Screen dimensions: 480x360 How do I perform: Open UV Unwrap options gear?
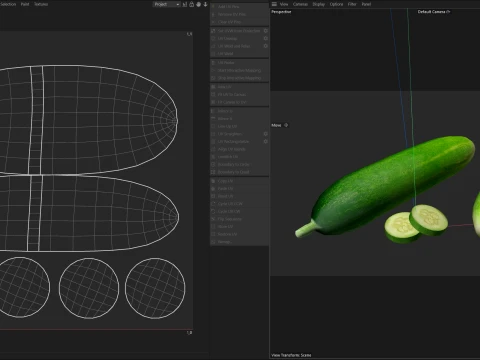(x=266, y=38)
